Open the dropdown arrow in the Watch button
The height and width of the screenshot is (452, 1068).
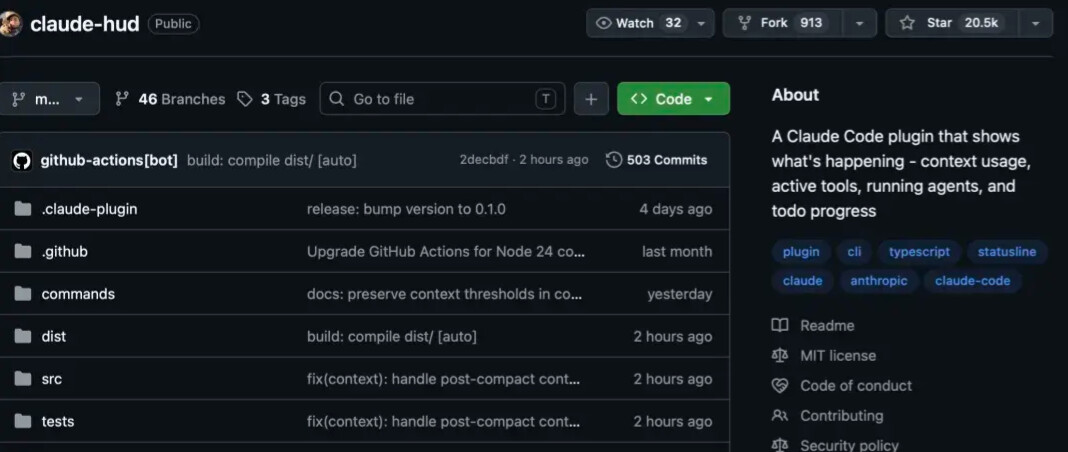[x=702, y=23]
